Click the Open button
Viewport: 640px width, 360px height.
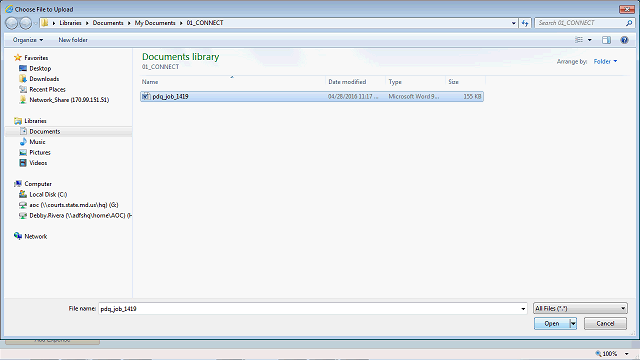pos(552,324)
